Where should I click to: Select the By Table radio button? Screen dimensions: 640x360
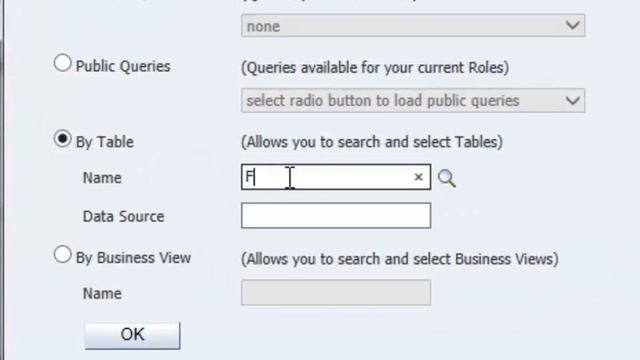pos(62,139)
